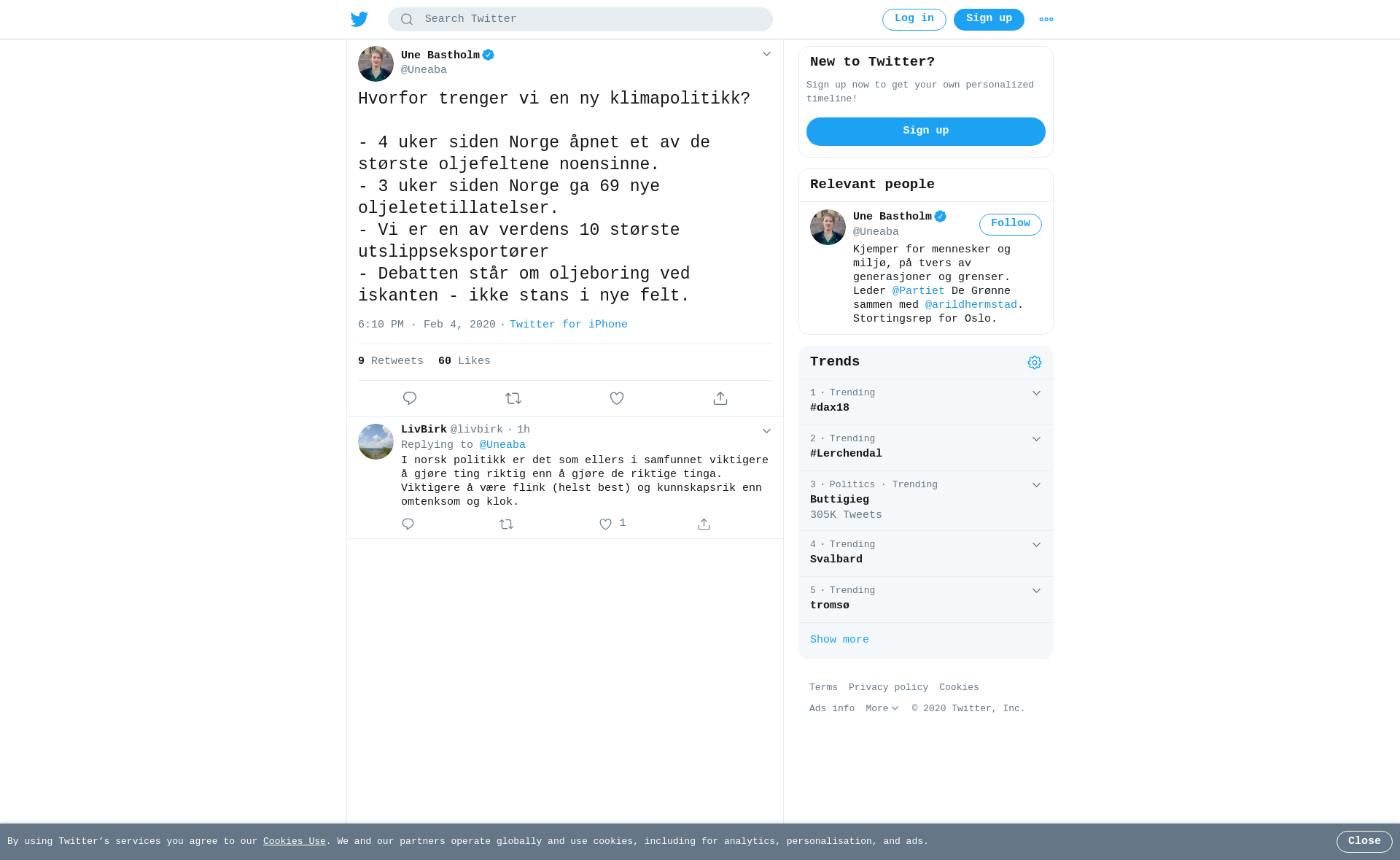Show more trends

click(839, 640)
